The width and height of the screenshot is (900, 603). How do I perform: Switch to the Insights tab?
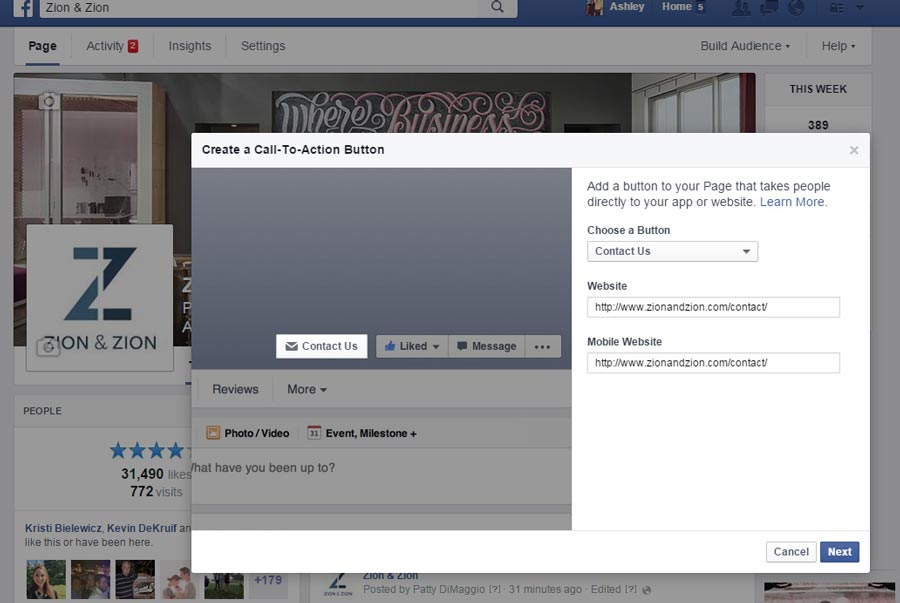click(x=189, y=46)
